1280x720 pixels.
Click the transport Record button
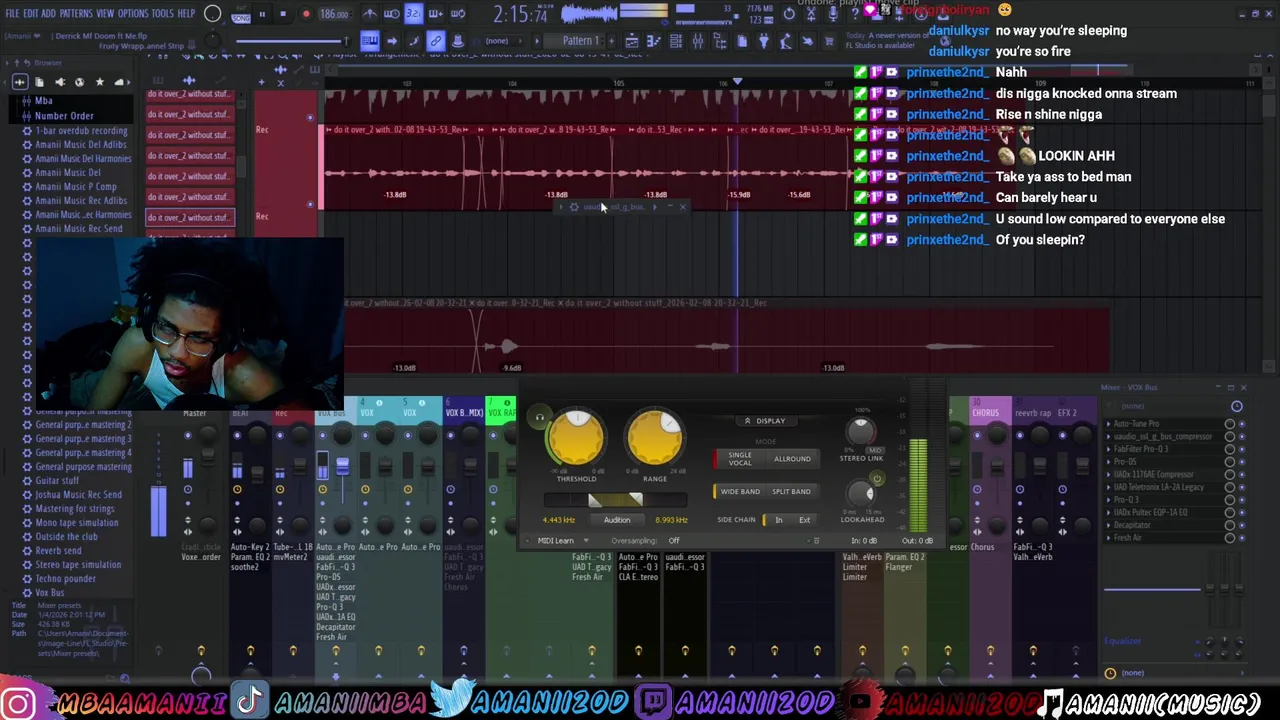[305, 14]
